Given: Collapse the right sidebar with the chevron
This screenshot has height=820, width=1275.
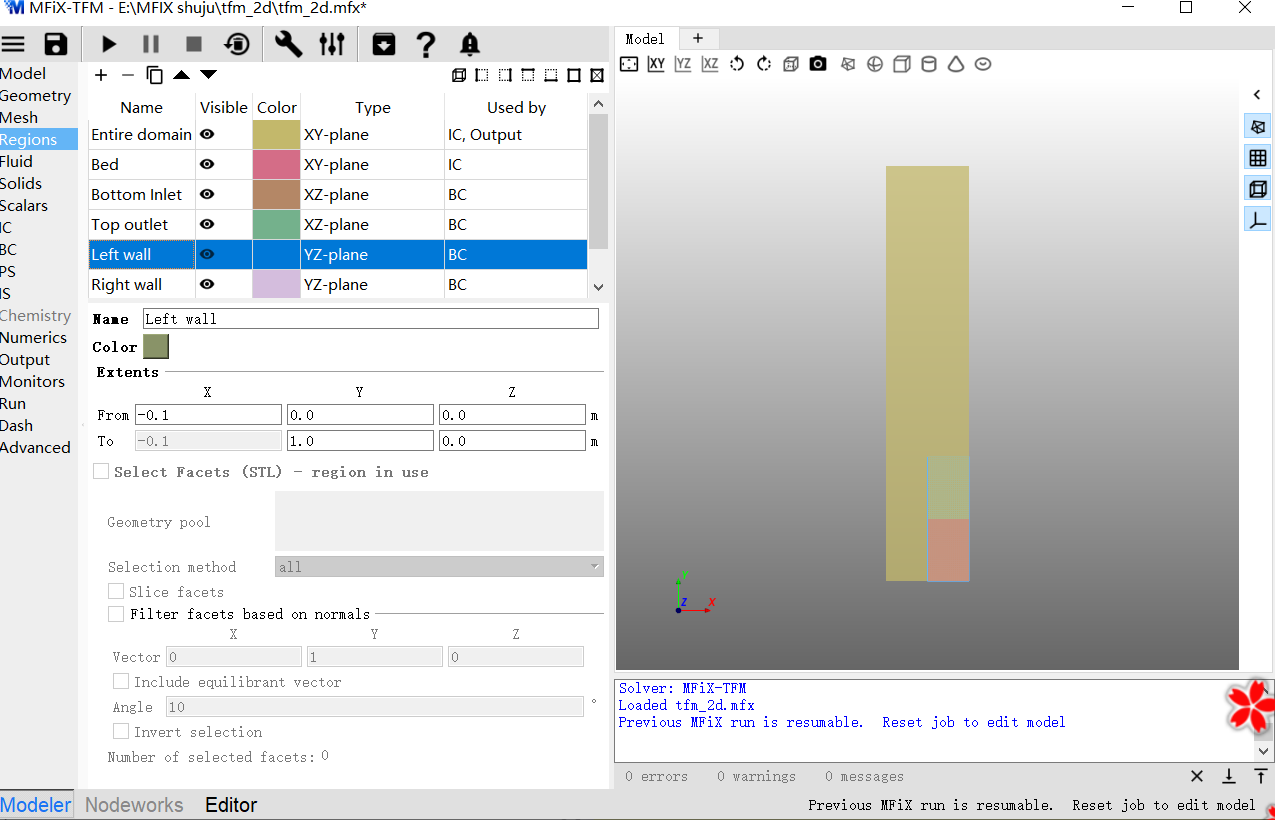Looking at the screenshot, I should click(x=1257, y=95).
